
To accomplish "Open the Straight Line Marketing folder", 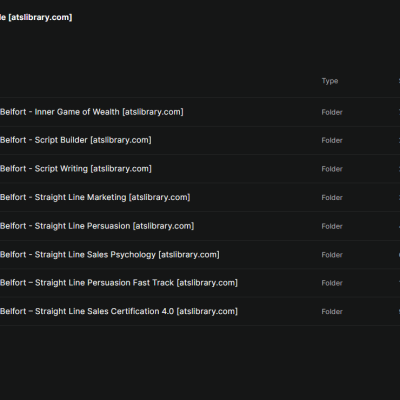I will (x=95, y=197).
